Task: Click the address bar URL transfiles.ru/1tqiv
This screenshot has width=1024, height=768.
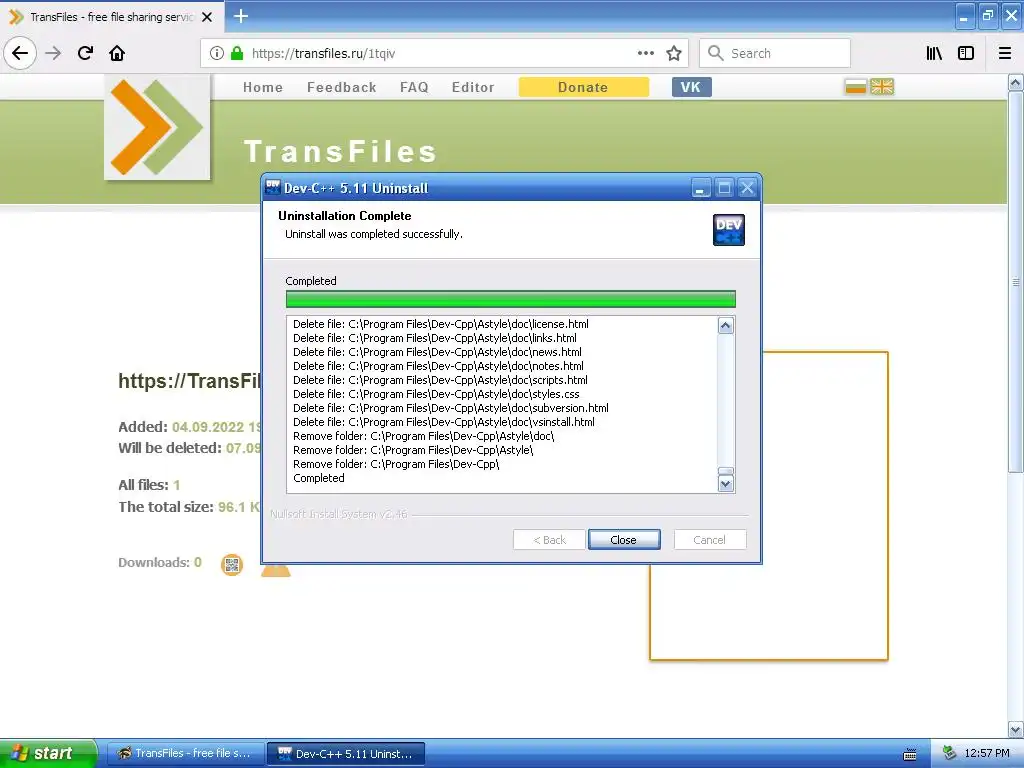Action: (x=323, y=54)
